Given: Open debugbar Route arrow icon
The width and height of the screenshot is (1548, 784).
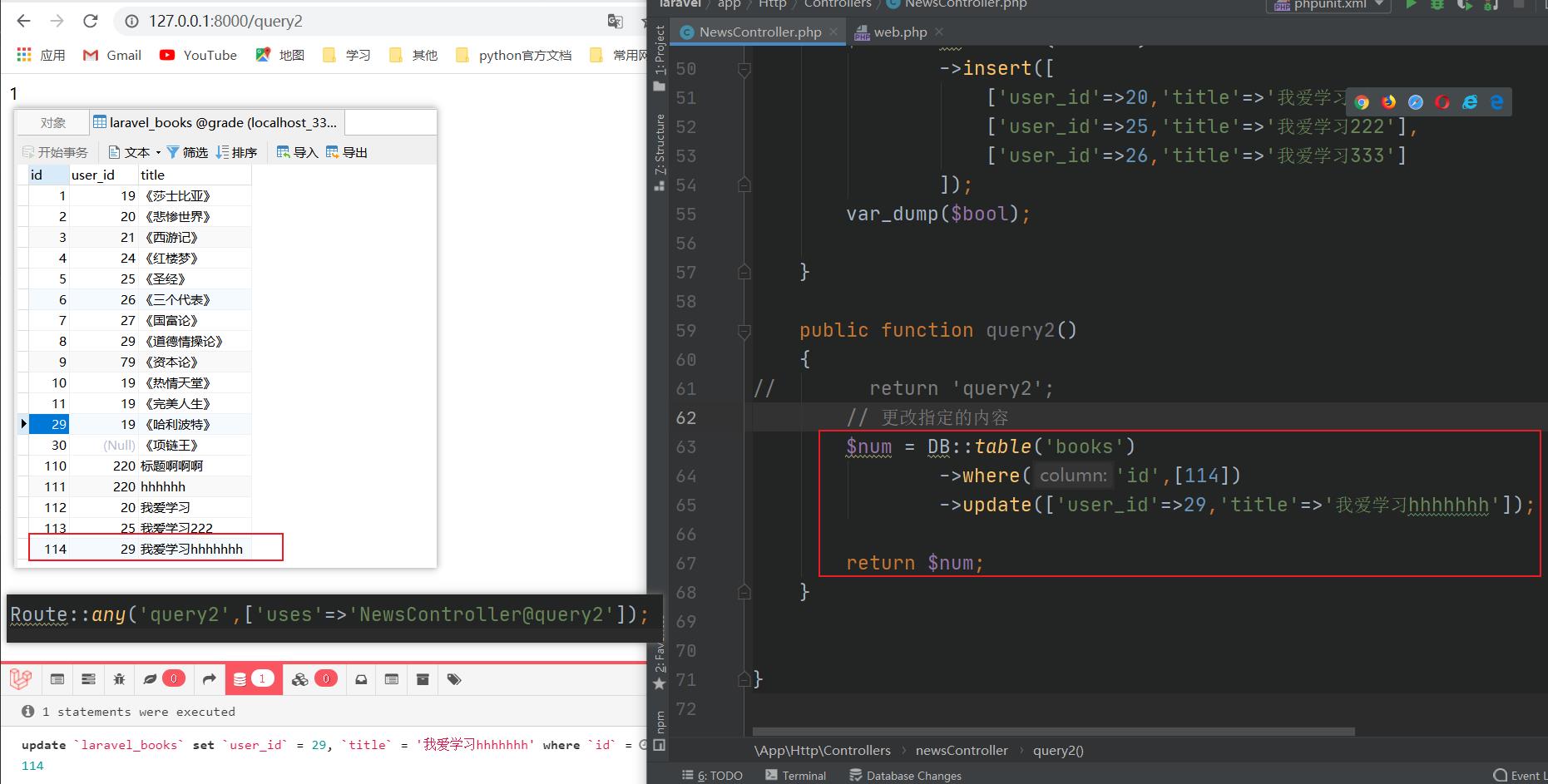Looking at the screenshot, I should [x=209, y=679].
